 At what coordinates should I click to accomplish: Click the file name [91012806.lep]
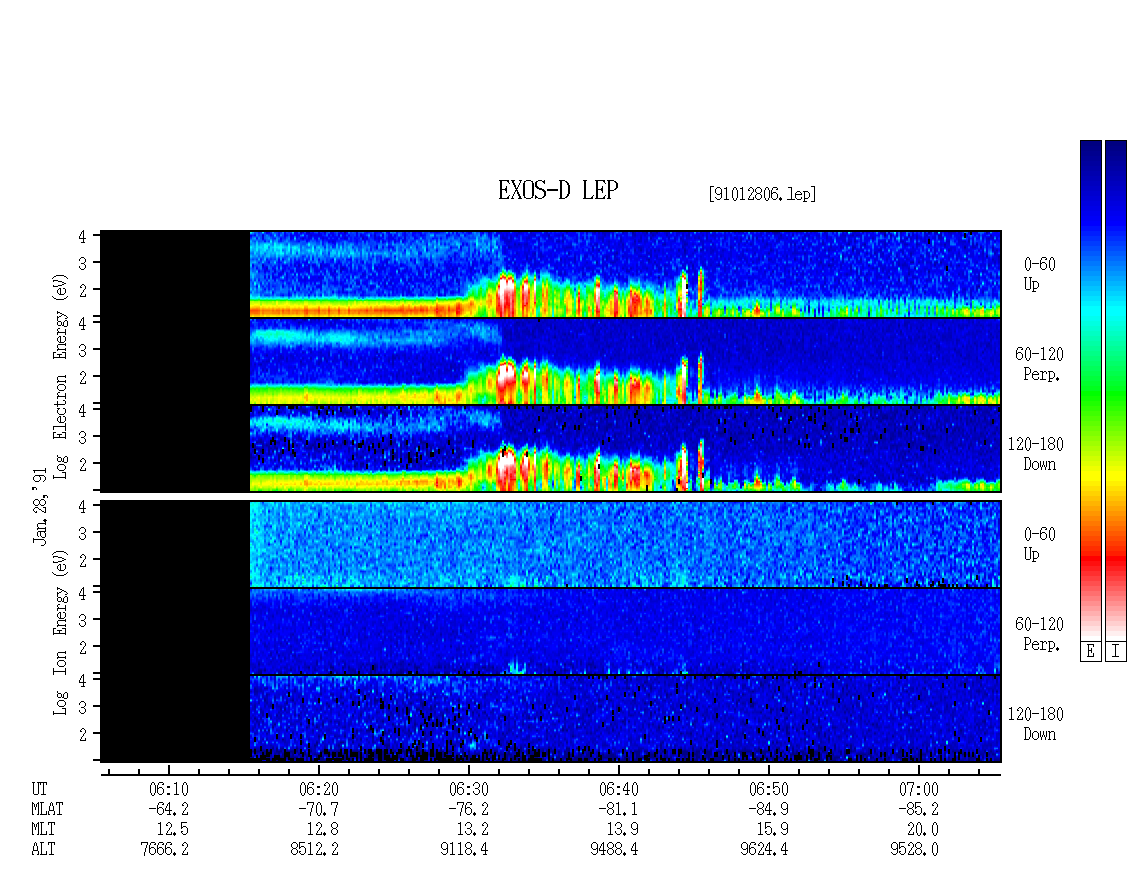coord(762,194)
